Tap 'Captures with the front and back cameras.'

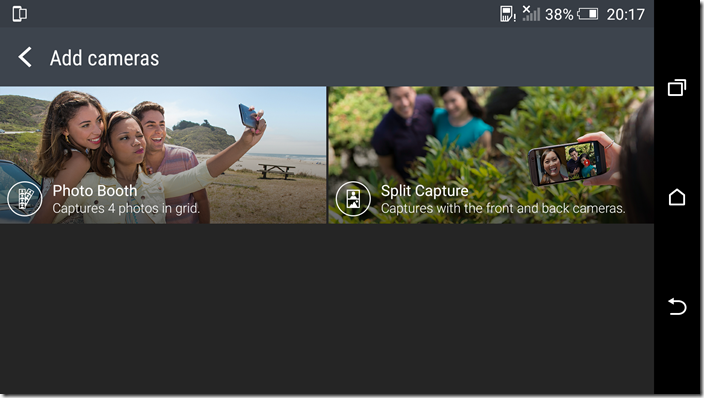coord(503,208)
